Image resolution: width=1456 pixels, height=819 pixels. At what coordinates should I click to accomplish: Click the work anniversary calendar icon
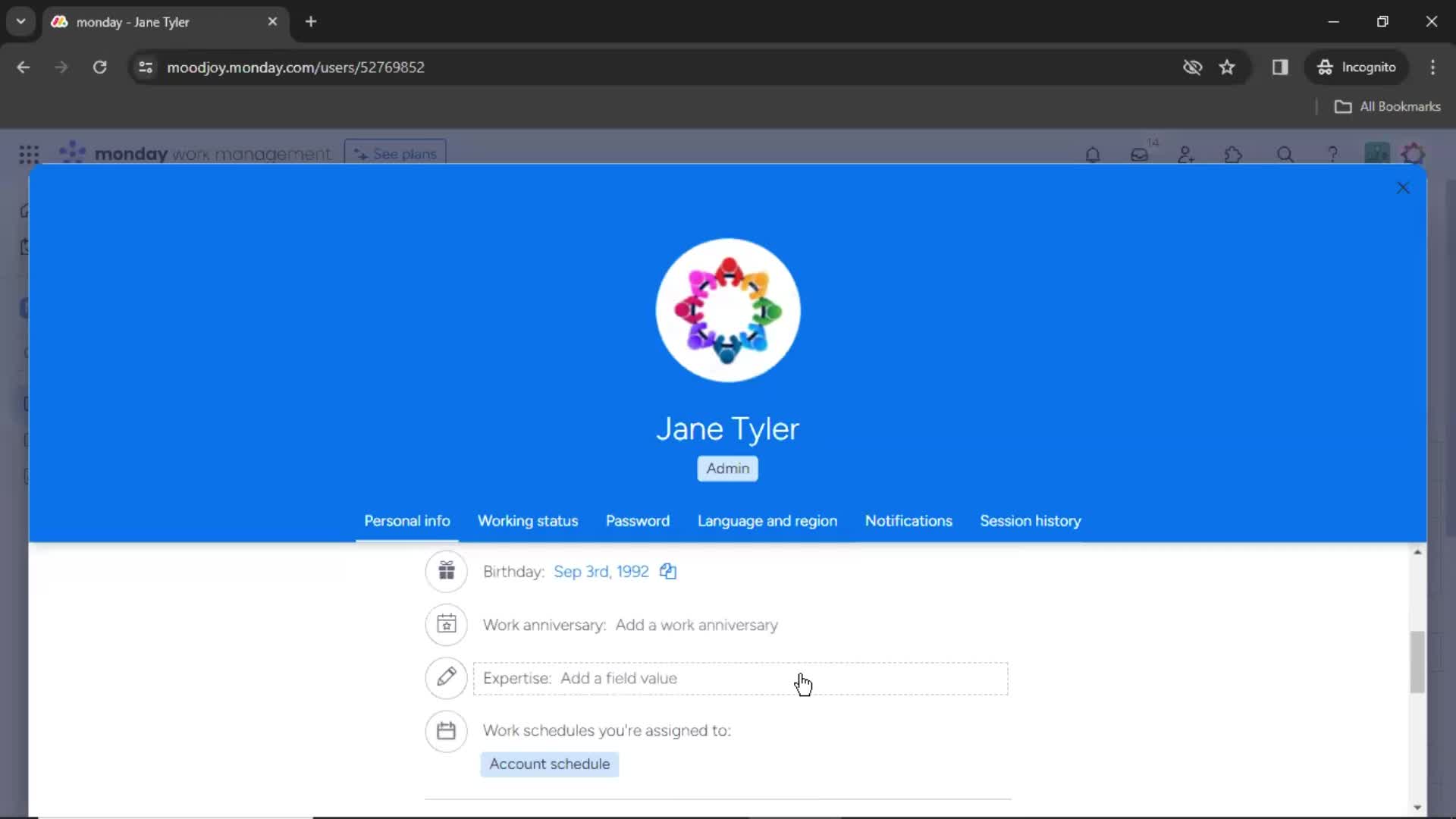coord(445,624)
